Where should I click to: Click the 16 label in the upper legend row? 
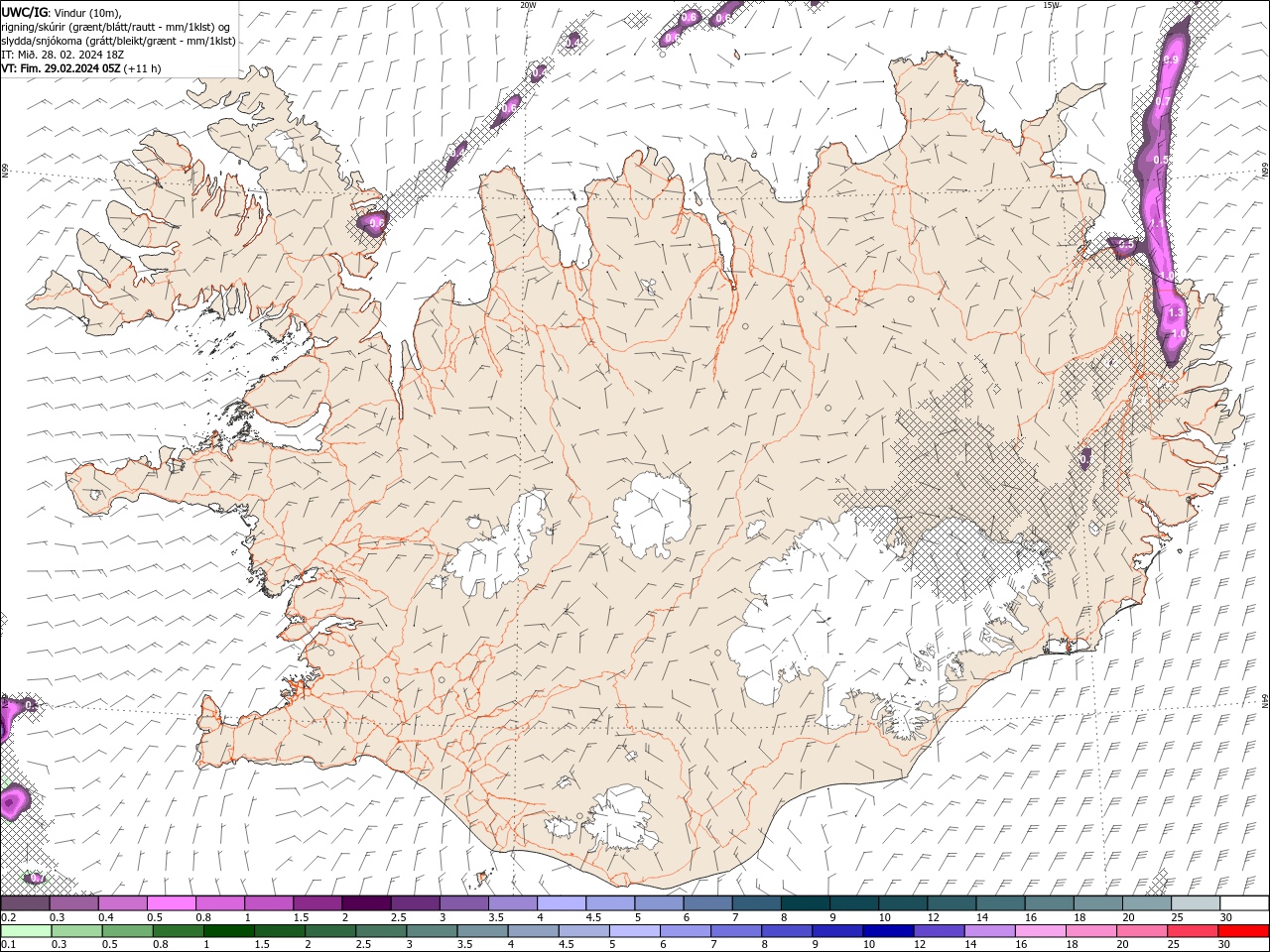click(1031, 917)
